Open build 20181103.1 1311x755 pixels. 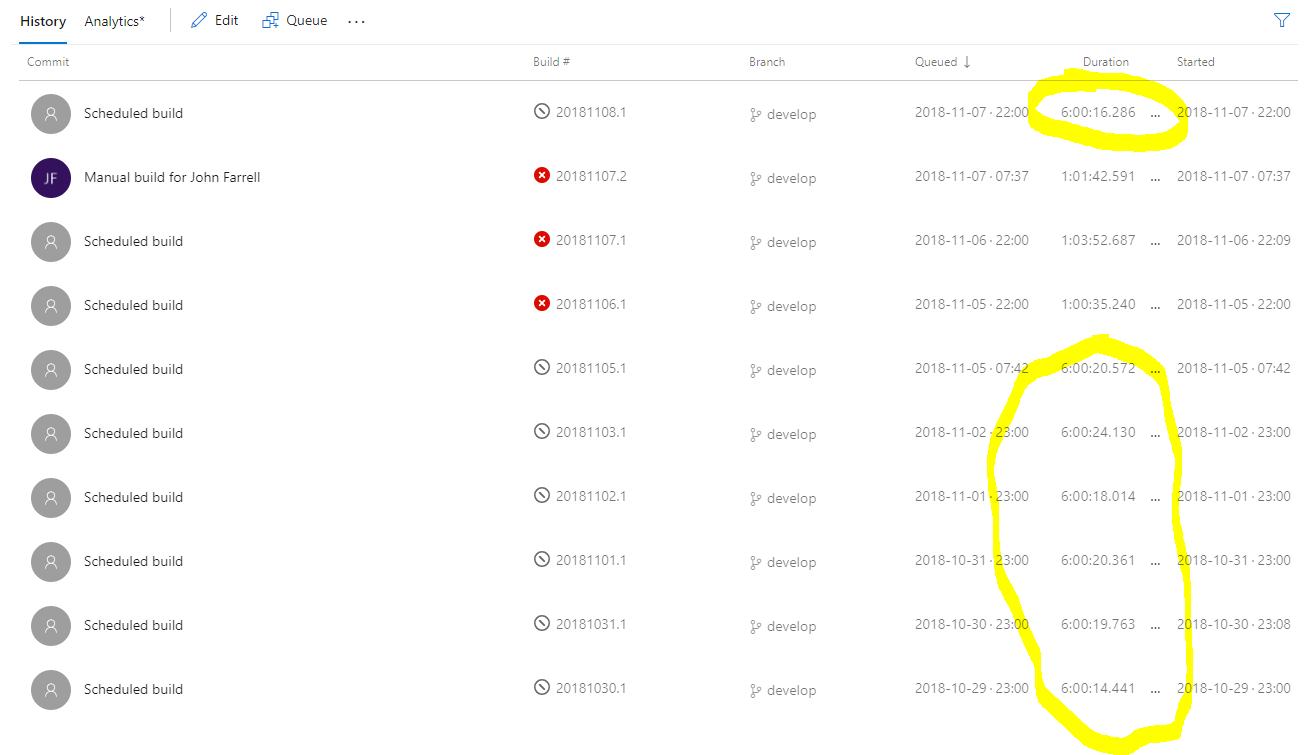tap(591, 432)
